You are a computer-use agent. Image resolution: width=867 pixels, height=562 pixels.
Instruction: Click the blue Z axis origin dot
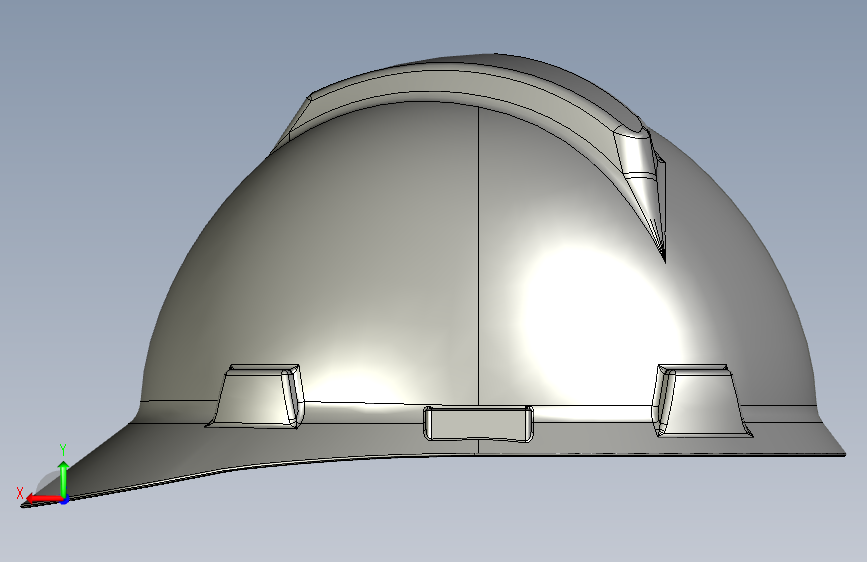[x=65, y=501]
